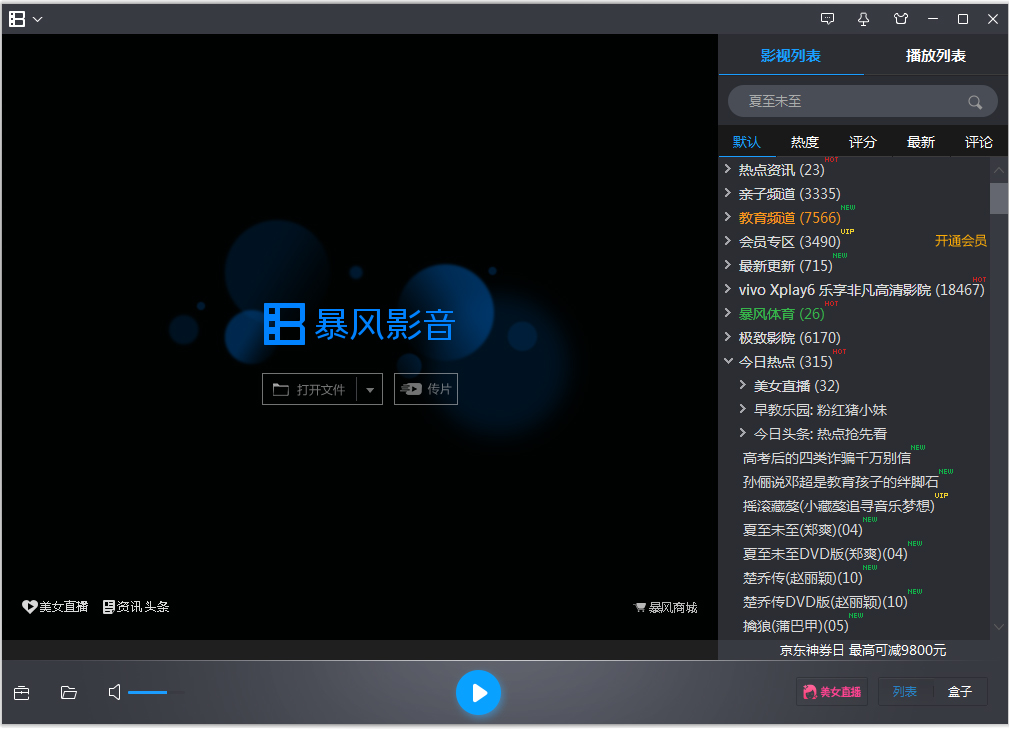Click the 美女直播 heart icon at bottom-left
This screenshot has width=1009, height=729.
coord(31,606)
